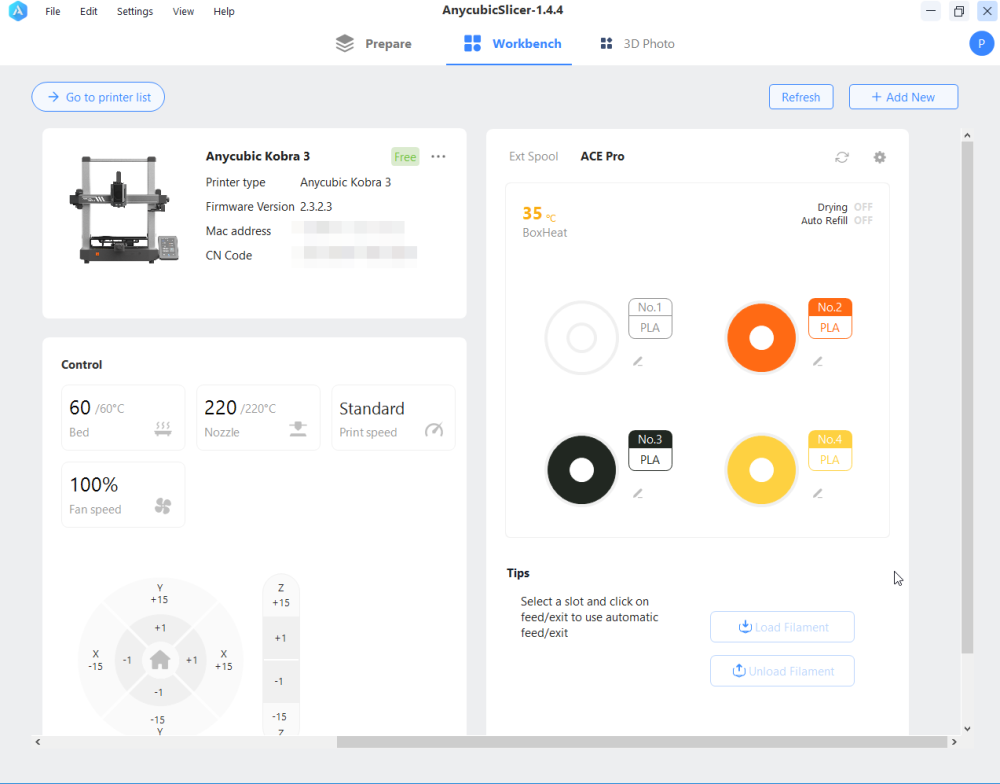Image resolution: width=1000 pixels, height=784 pixels.
Task: Edit filament slot No.2
Action: [x=818, y=362]
